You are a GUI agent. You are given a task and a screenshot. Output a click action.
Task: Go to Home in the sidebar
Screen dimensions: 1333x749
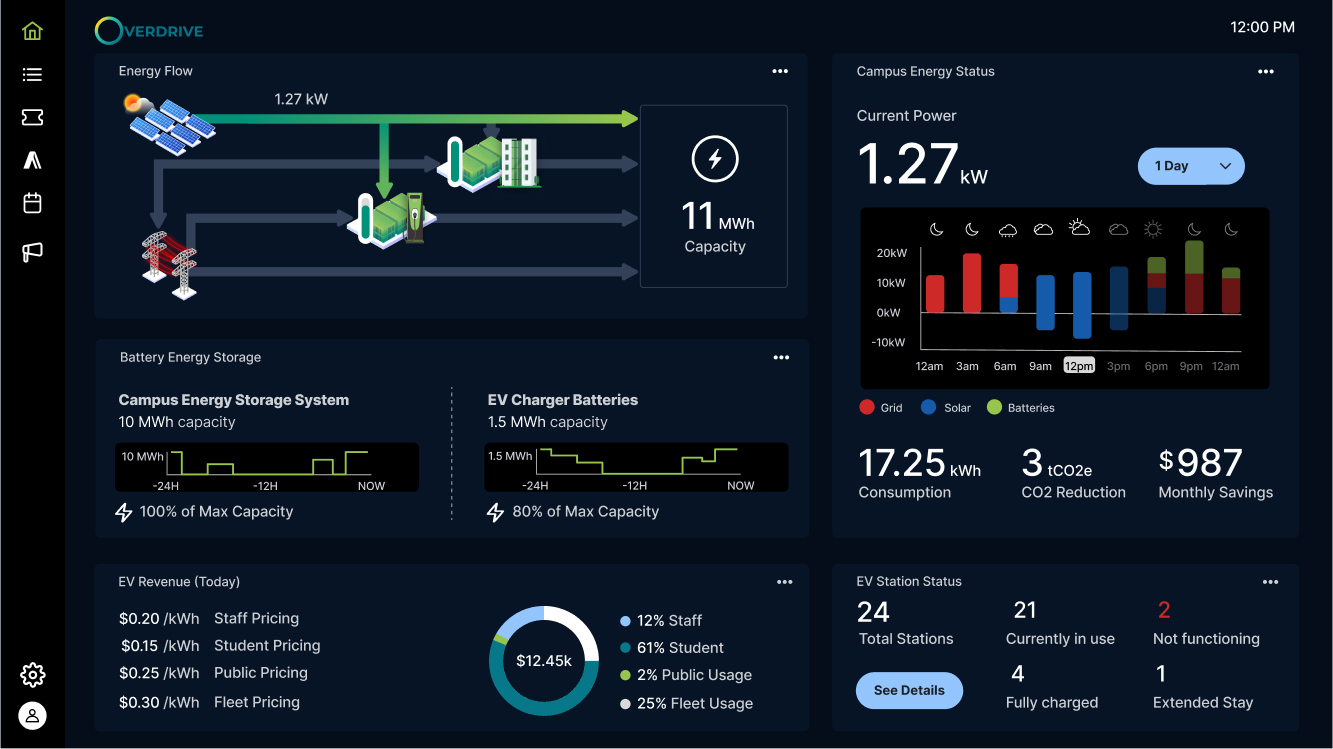[32, 31]
